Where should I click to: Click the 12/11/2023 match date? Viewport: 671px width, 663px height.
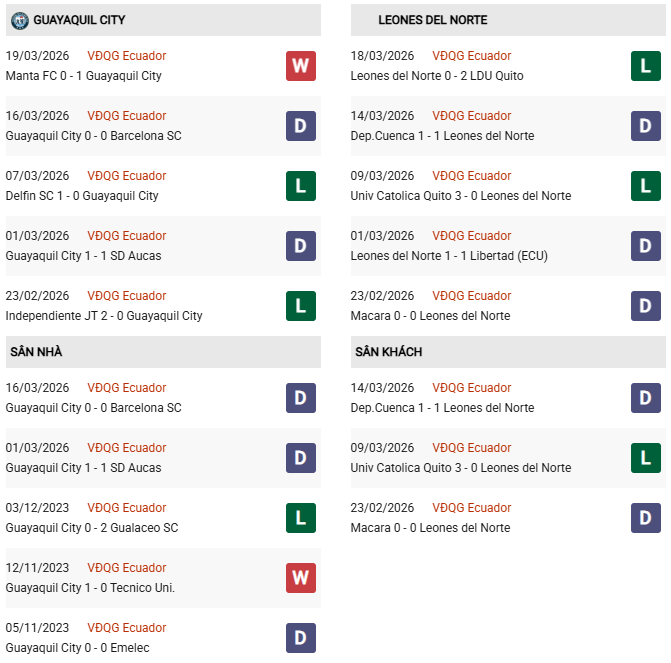click(38, 568)
